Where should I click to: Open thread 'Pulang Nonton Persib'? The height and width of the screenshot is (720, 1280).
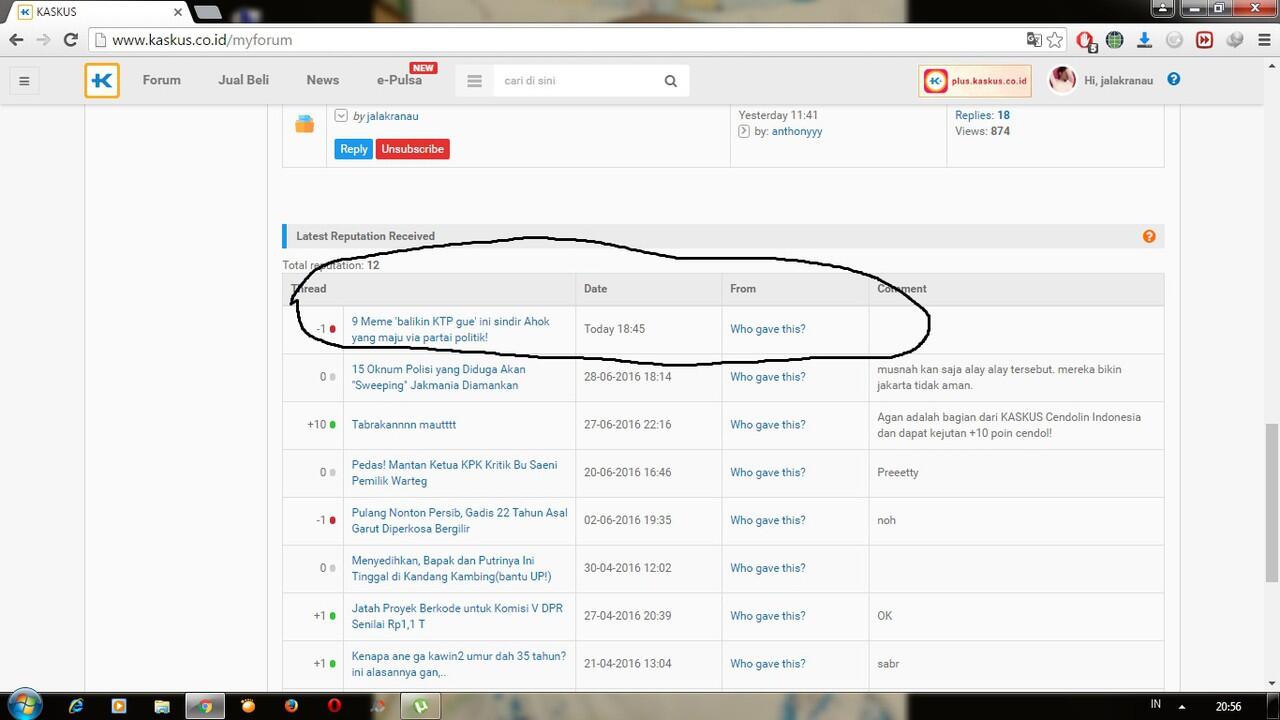tap(459, 521)
